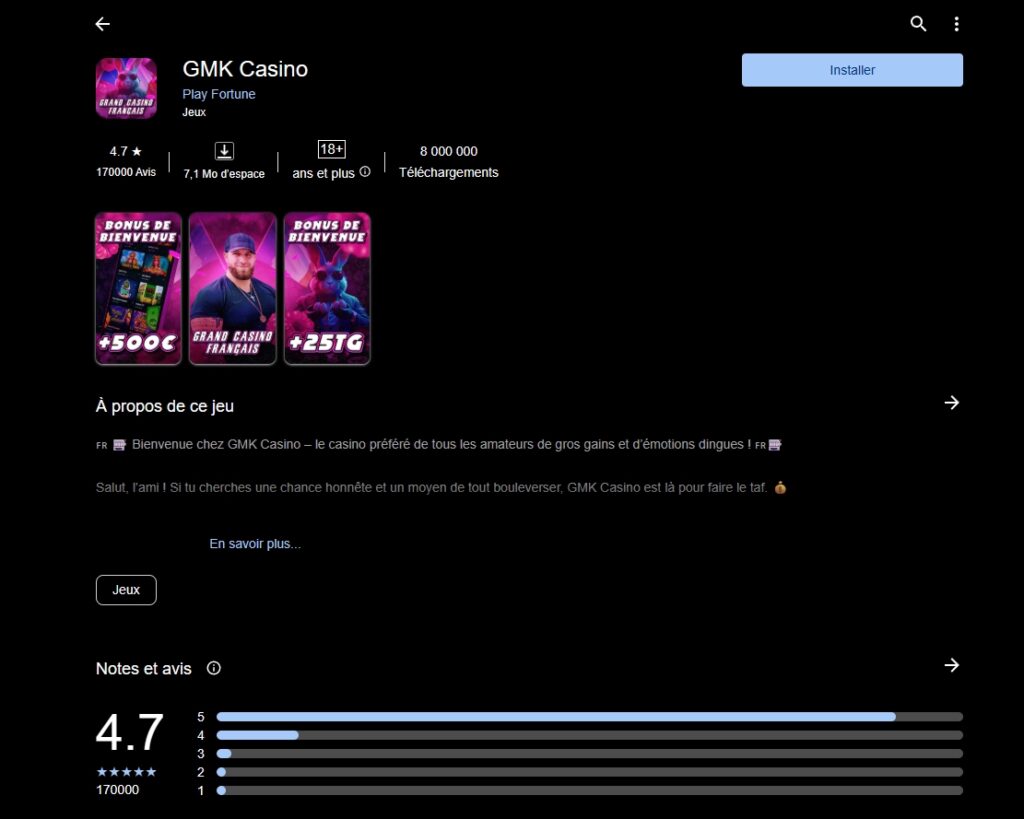Click the download size icon
1024x819 pixels.
point(224,151)
